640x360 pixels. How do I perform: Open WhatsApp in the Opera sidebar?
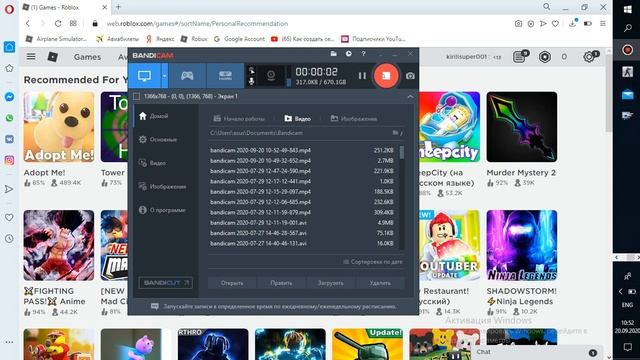9,118
